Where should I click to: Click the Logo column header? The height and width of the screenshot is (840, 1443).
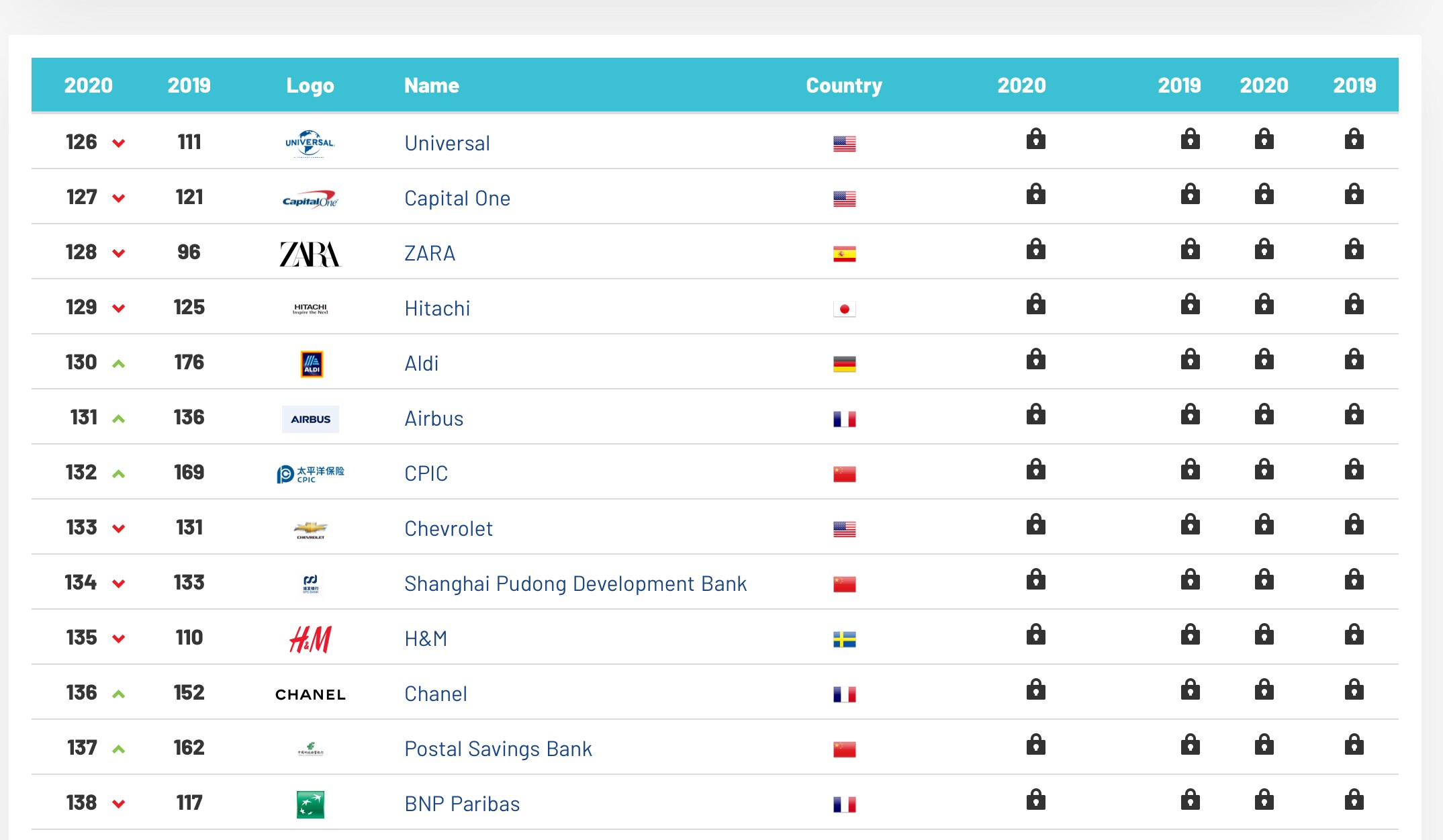[310, 85]
